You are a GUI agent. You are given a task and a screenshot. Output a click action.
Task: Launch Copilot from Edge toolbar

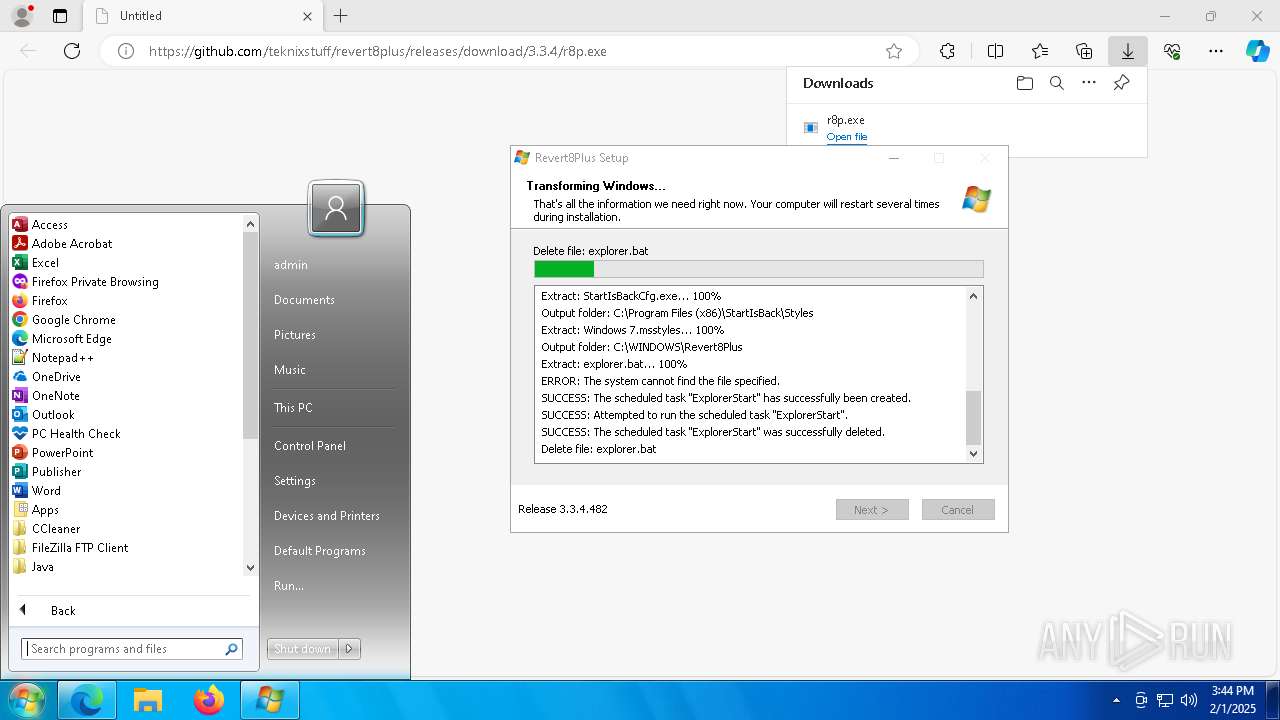[1257, 51]
